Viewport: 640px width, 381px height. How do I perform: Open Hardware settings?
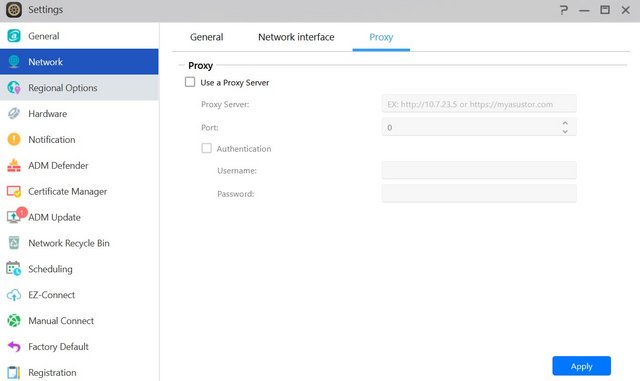(79, 114)
